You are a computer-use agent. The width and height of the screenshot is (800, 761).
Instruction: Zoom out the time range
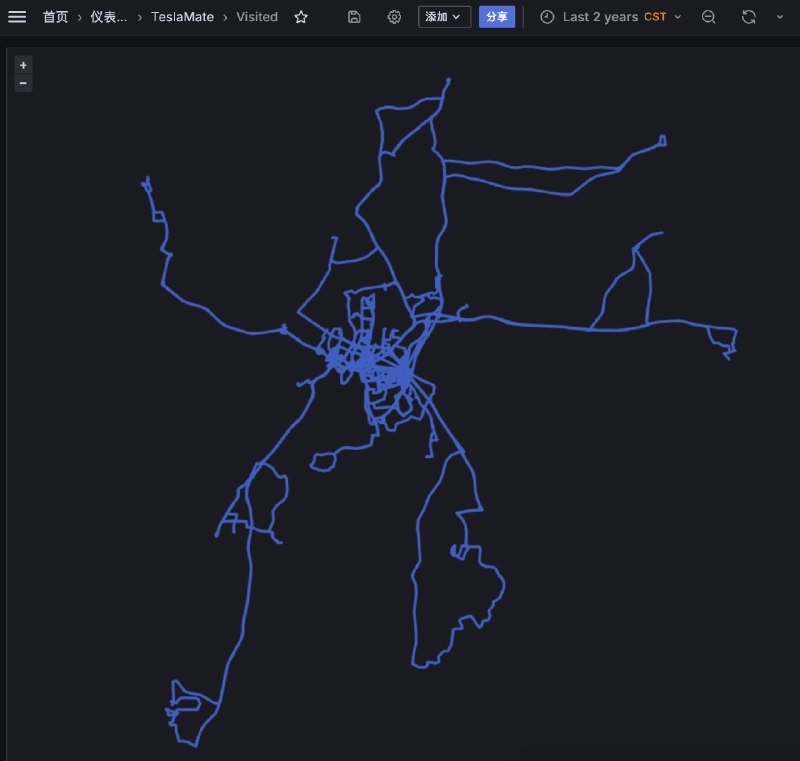coord(708,17)
